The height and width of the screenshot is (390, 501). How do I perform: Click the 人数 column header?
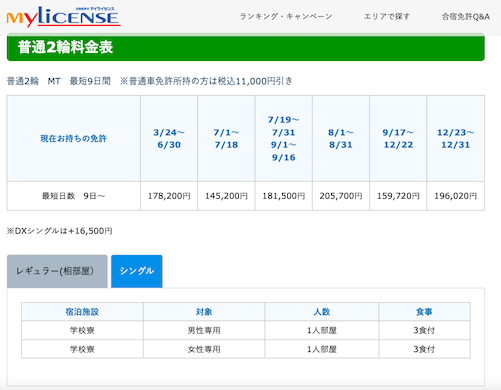322,312
